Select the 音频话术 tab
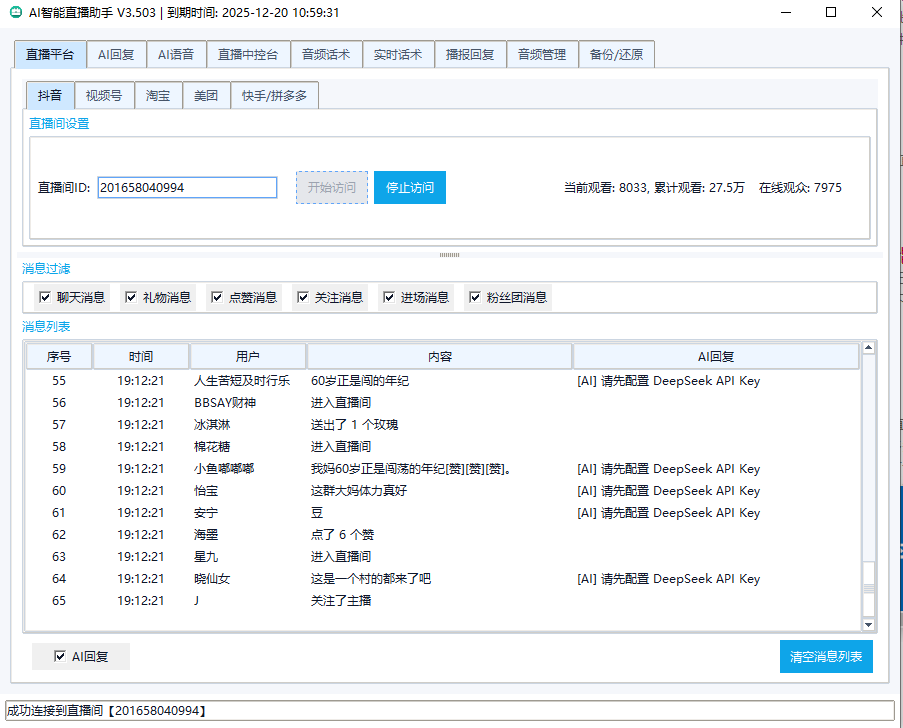The width and height of the screenshot is (903, 728). point(325,54)
